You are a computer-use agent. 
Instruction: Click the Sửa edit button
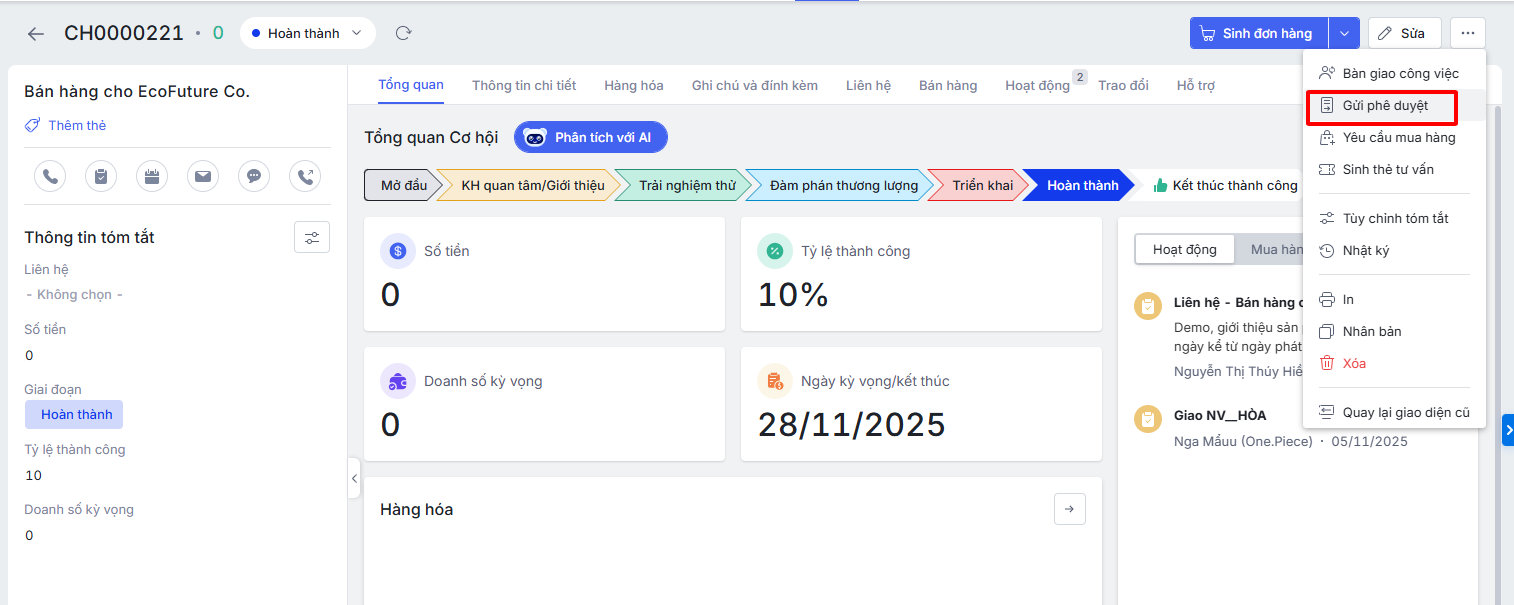tap(1403, 33)
